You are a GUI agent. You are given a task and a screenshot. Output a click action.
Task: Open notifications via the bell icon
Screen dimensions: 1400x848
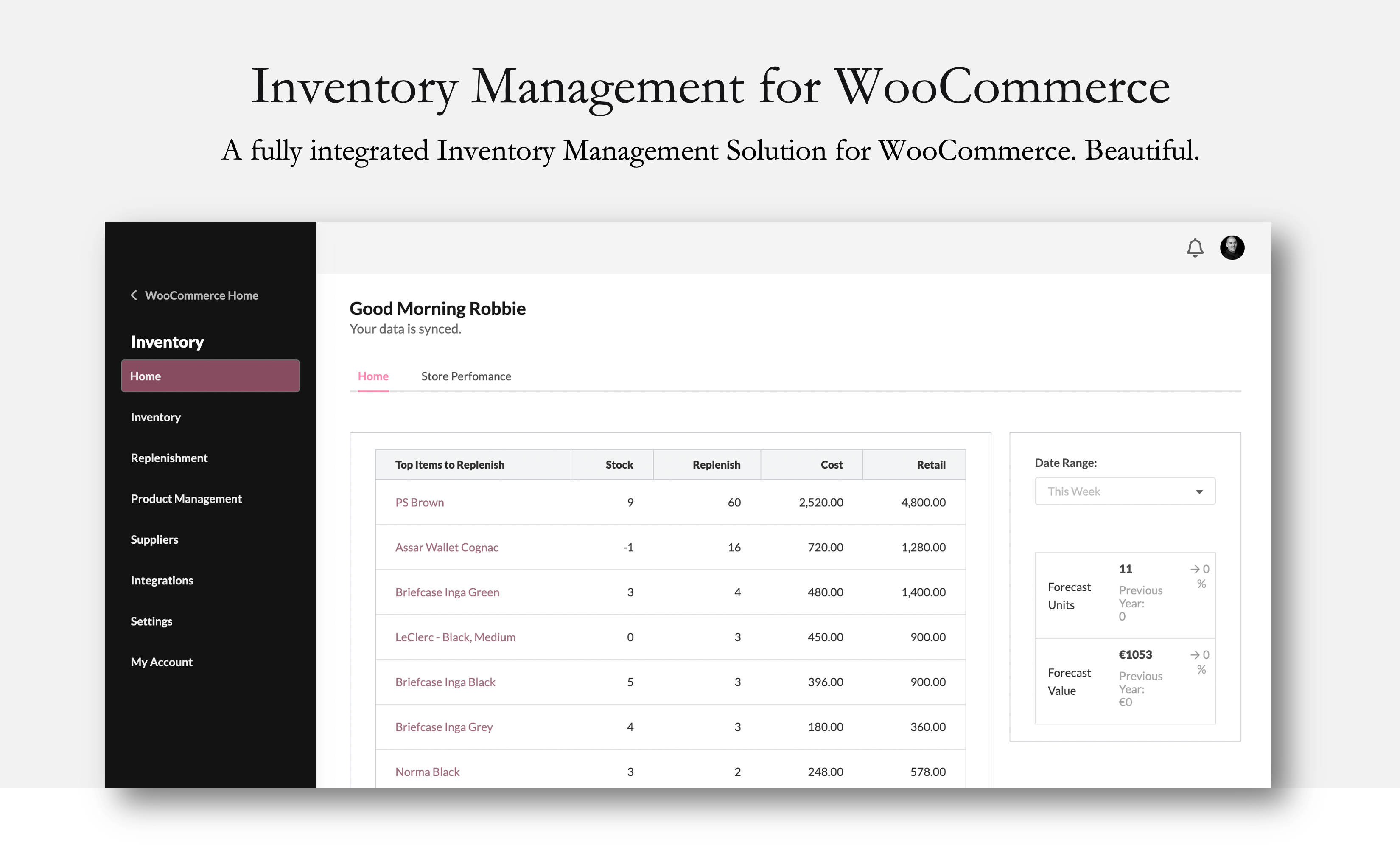1194,248
